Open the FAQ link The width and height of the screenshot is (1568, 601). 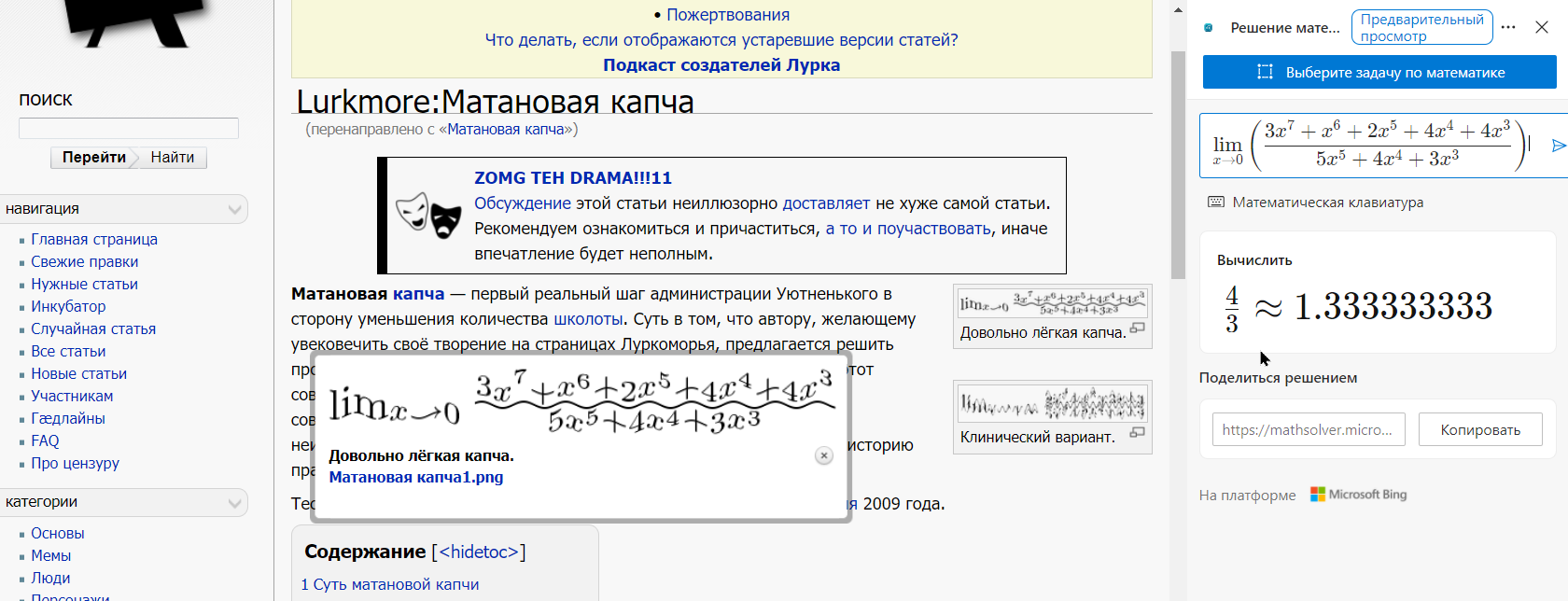point(45,440)
